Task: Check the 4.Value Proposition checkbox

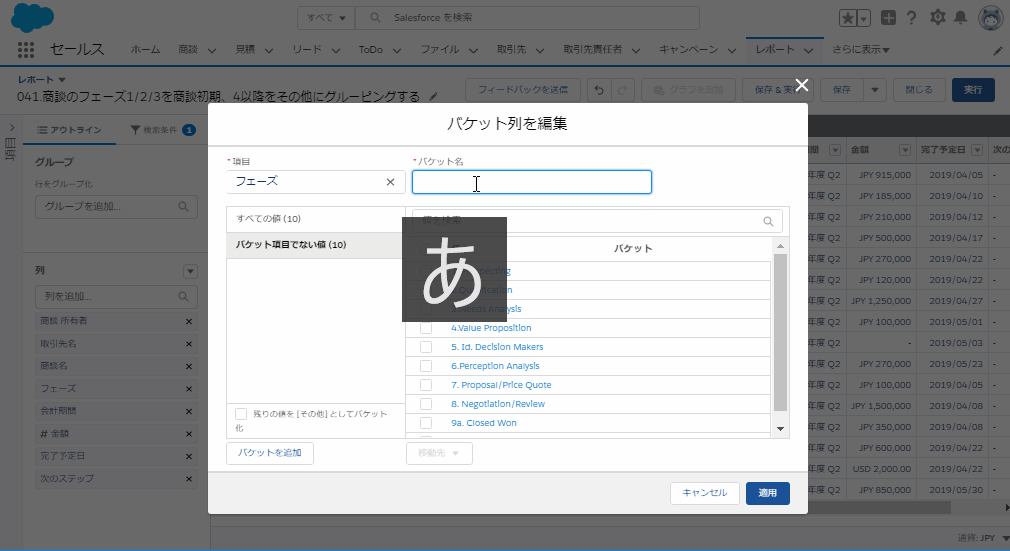Action: [426, 328]
